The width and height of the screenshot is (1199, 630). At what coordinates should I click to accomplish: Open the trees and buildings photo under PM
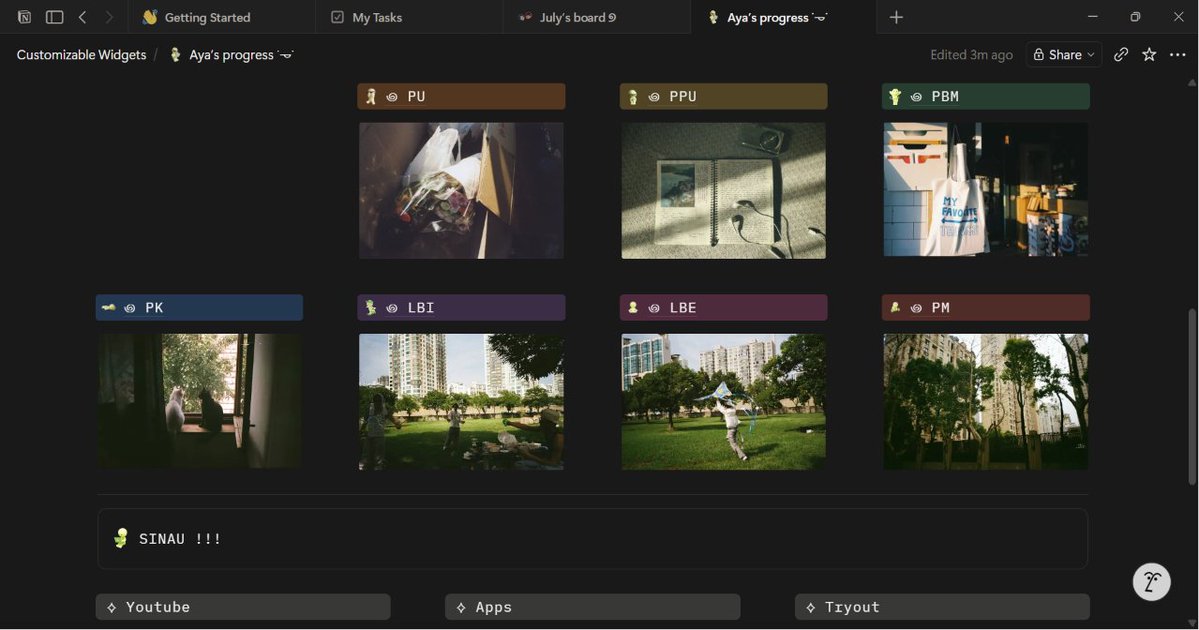pyautogui.click(x=986, y=401)
